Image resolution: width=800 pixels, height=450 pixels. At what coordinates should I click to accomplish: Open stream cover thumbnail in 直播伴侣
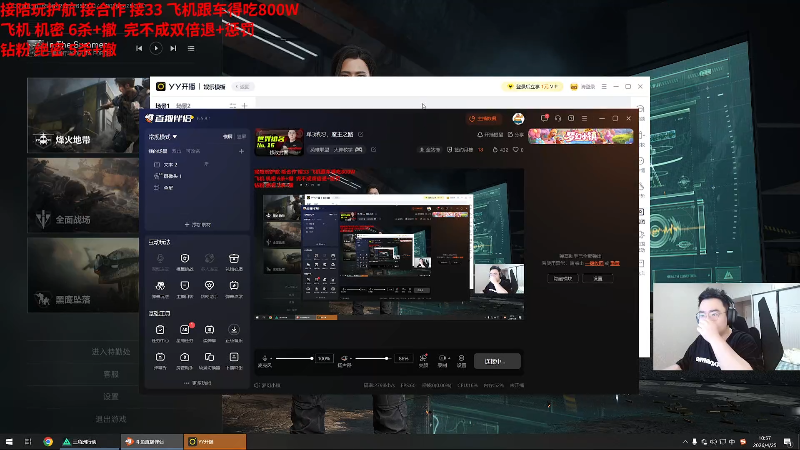[279, 142]
